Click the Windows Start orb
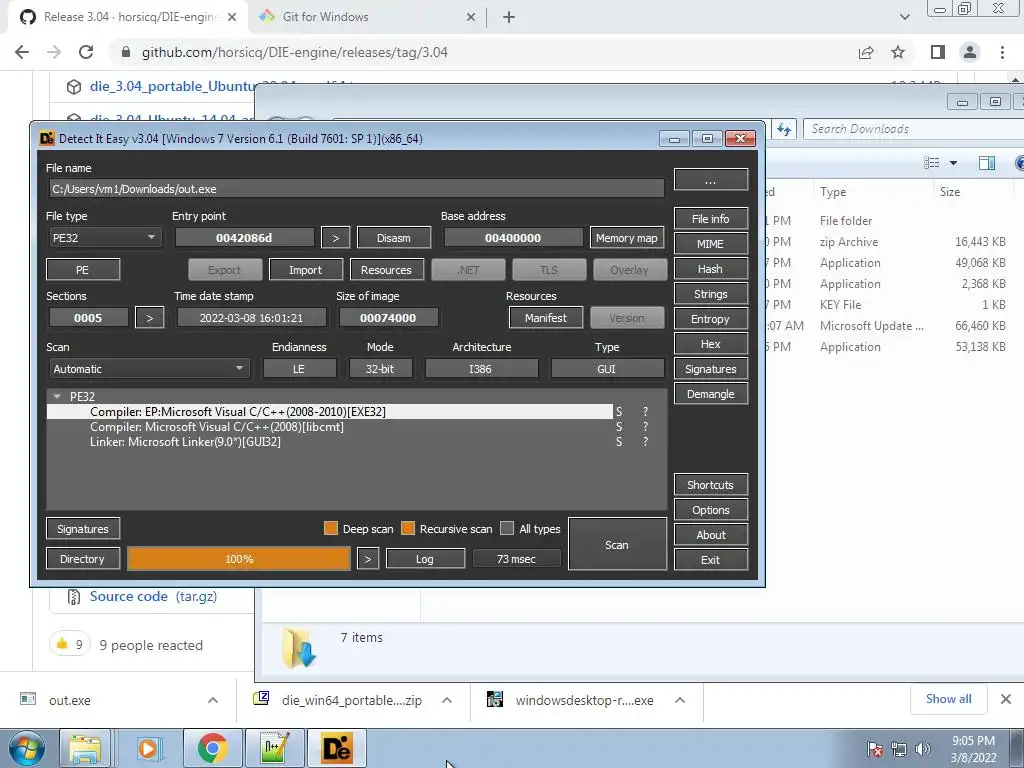The image size is (1024, 768). pyautogui.click(x=26, y=748)
